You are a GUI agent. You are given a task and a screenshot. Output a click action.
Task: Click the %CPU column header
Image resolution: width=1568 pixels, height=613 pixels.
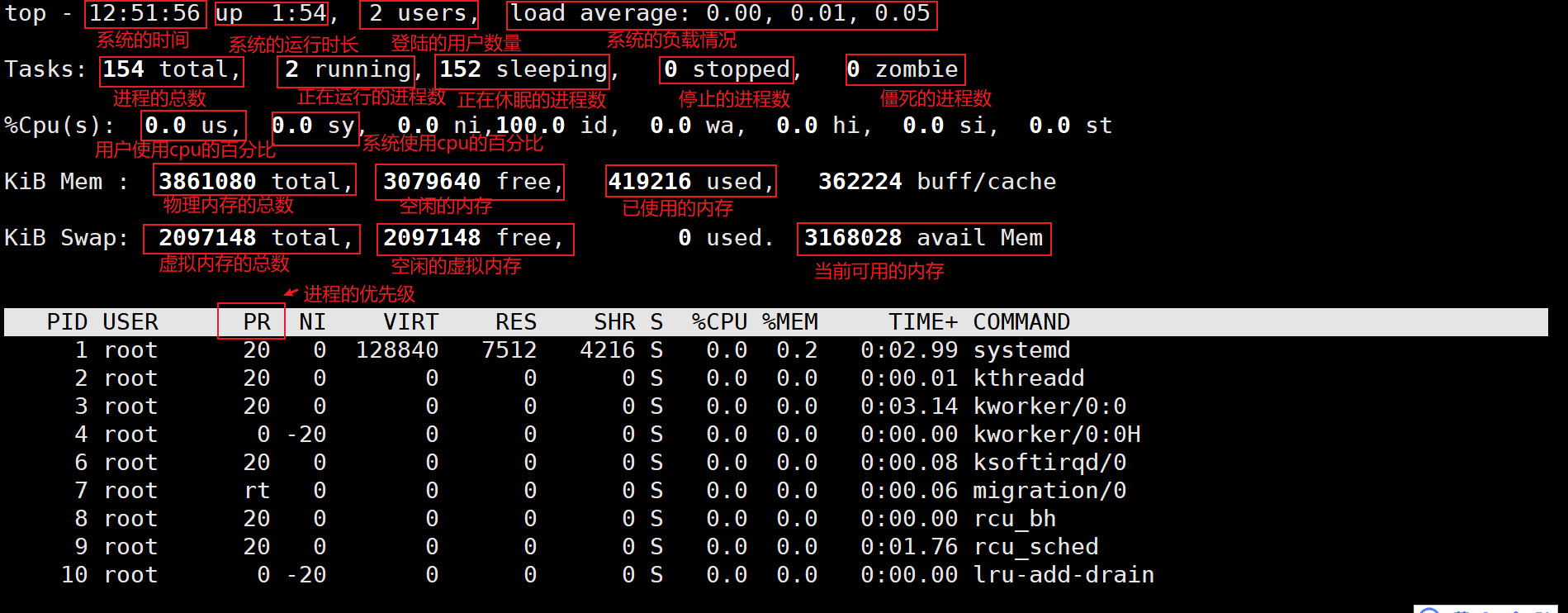pos(719,321)
